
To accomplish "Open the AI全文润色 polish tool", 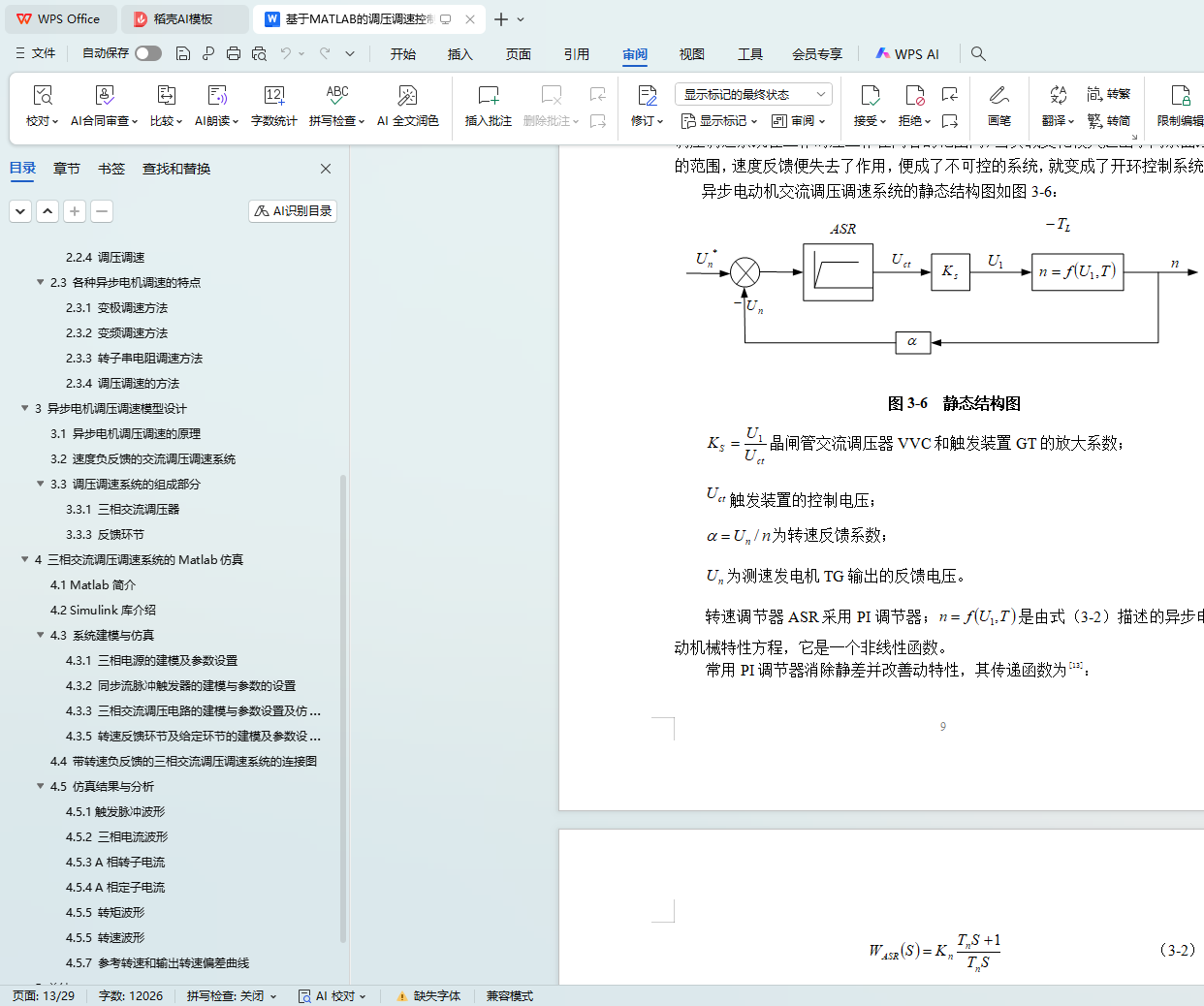I will coord(407,96).
